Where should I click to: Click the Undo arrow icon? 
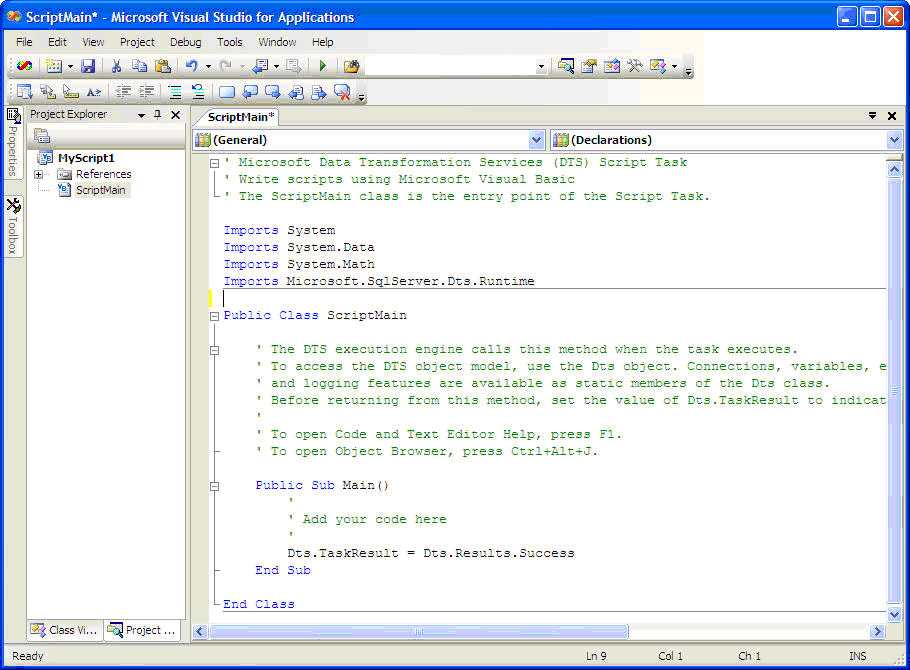click(x=191, y=66)
